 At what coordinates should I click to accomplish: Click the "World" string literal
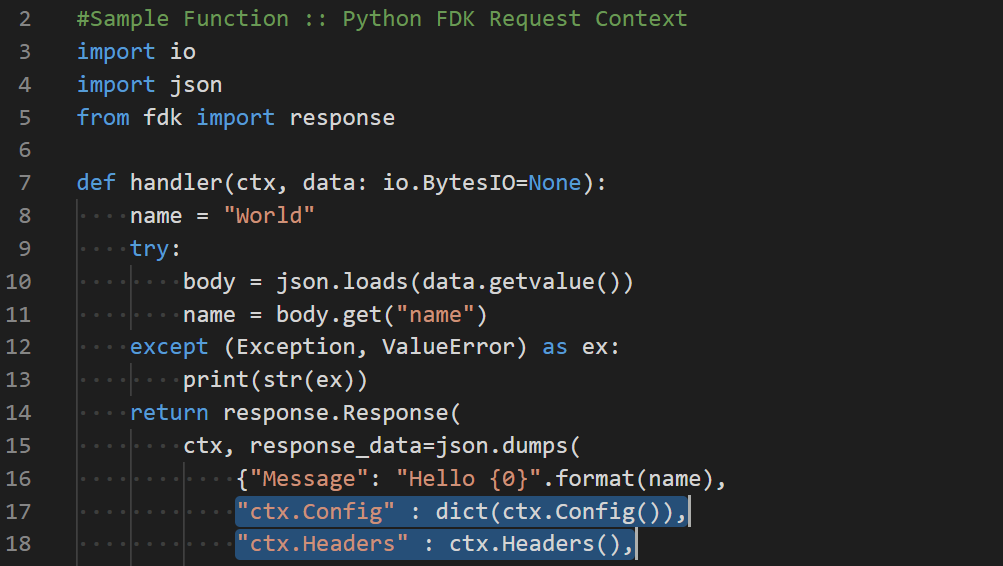pyautogui.click(x=269, y=216)
